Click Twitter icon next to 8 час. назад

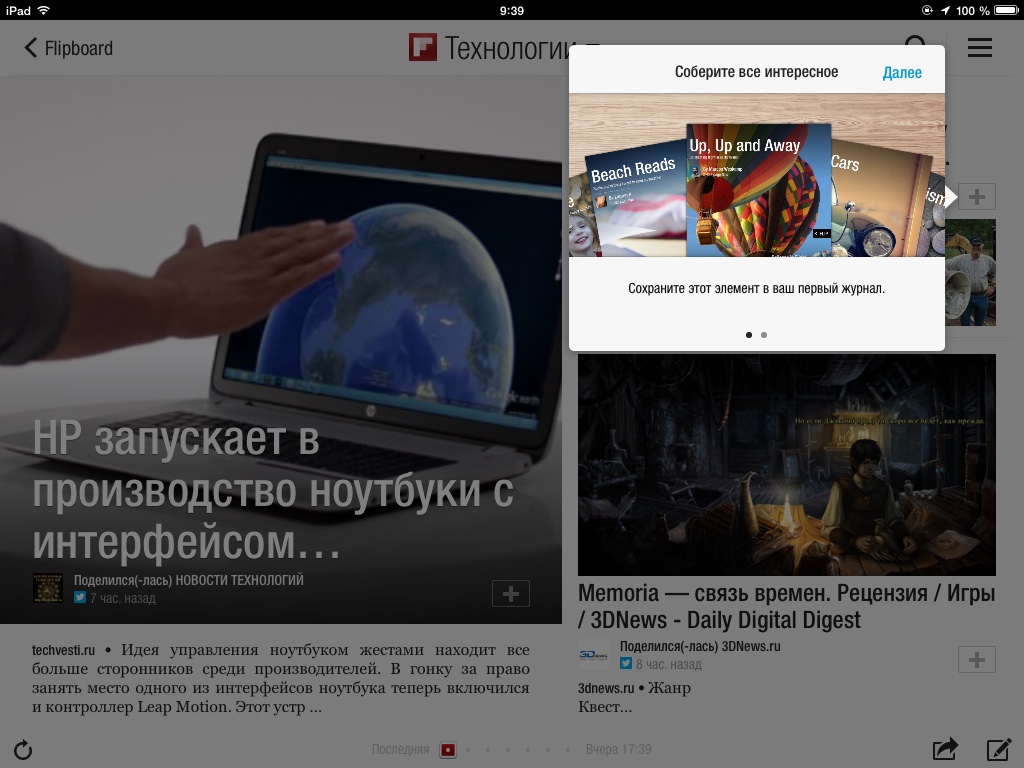(626, 664)
